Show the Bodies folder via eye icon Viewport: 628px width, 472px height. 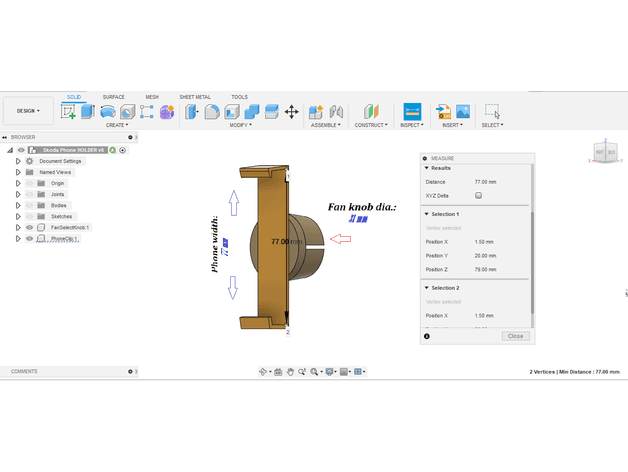[x=30, y=206]
